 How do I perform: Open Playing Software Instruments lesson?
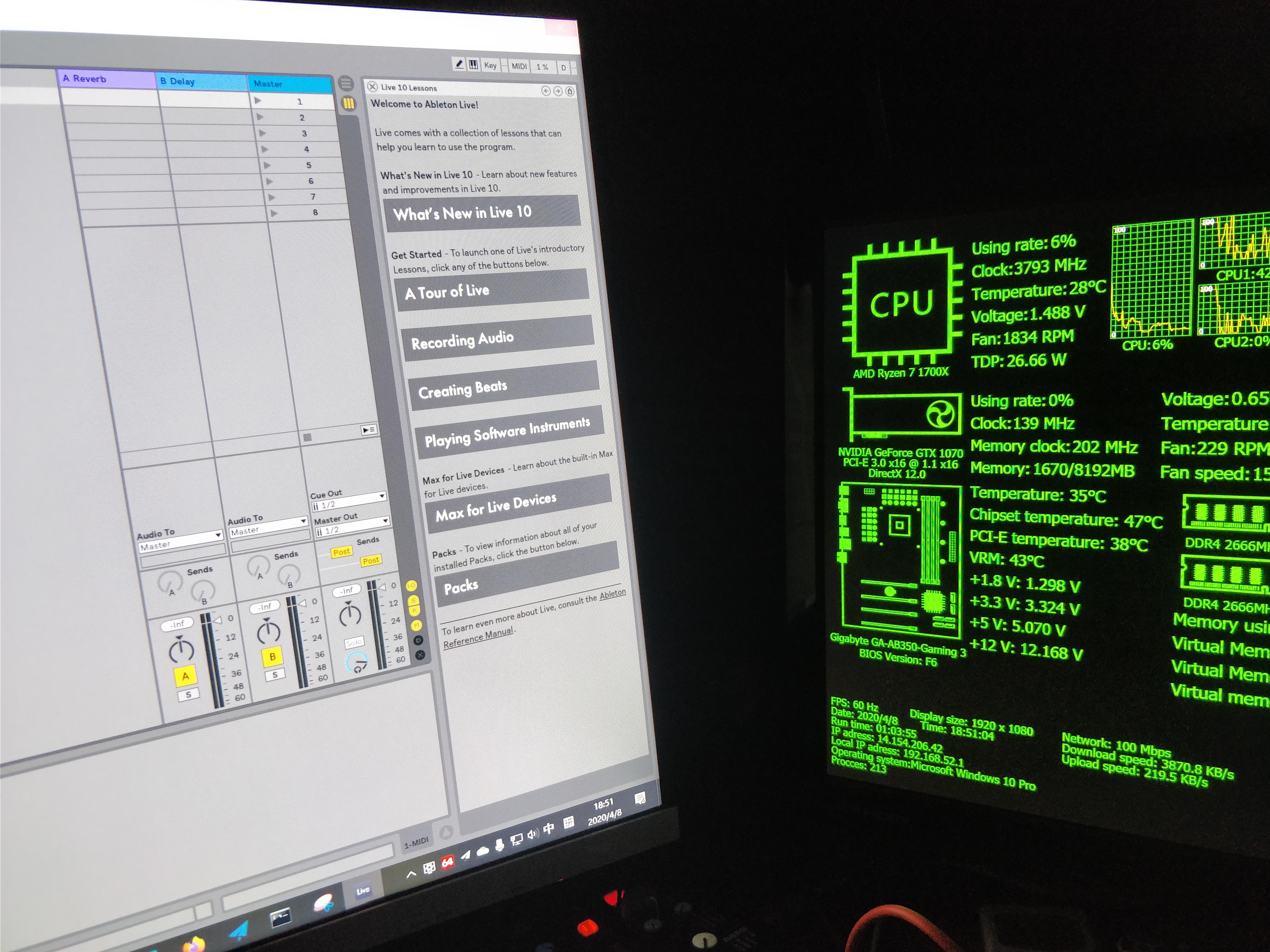coord(510,432)
